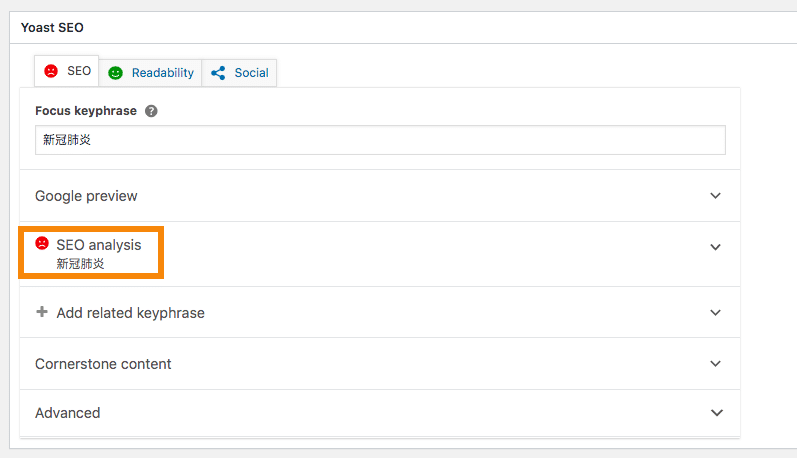Viewport: 797px width, 458px height.
Task: Click the Yoast SEO panel header
Action: (x=52, y=28)
